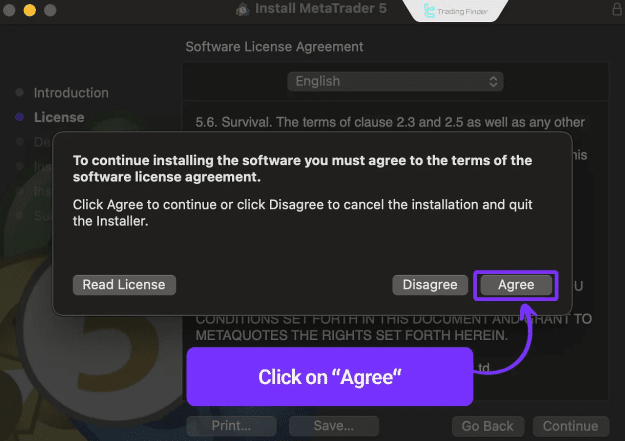Expand the English language dropdown

click(395, 81)
